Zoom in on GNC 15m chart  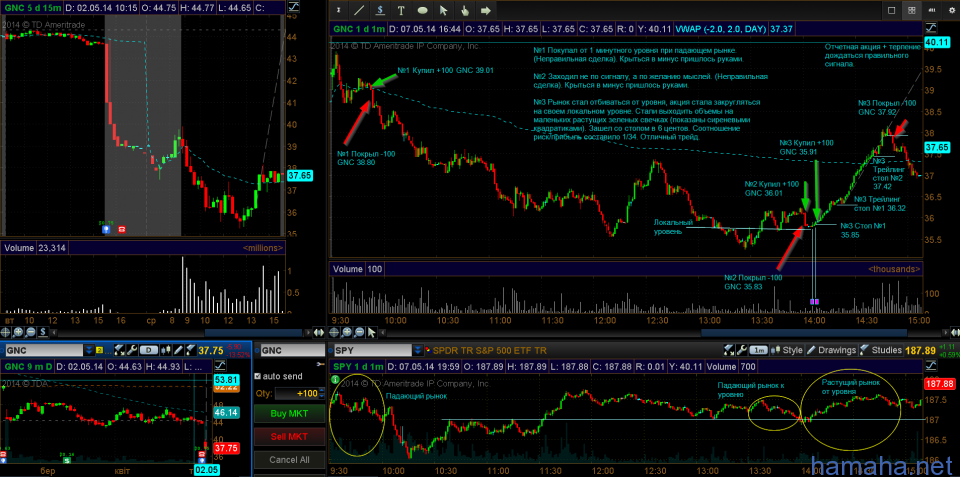[18, 332]
